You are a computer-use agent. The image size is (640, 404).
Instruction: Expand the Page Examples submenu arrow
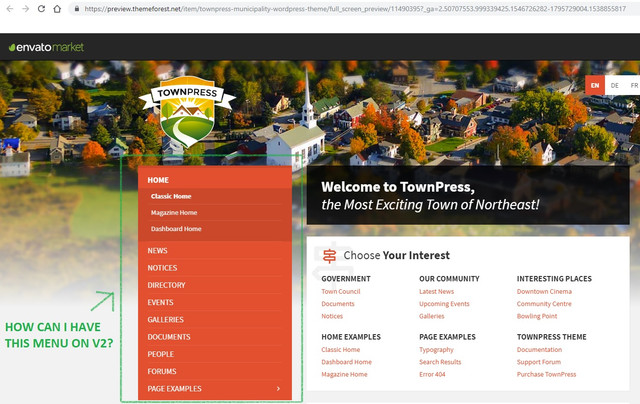click(x=278, y=388)
